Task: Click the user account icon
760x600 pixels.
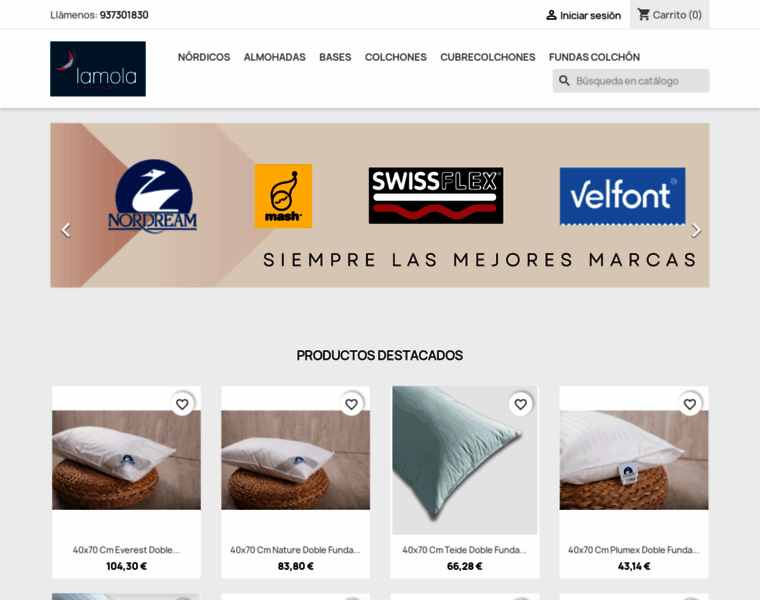Action: pyautogui.click(x=551, y=15)
